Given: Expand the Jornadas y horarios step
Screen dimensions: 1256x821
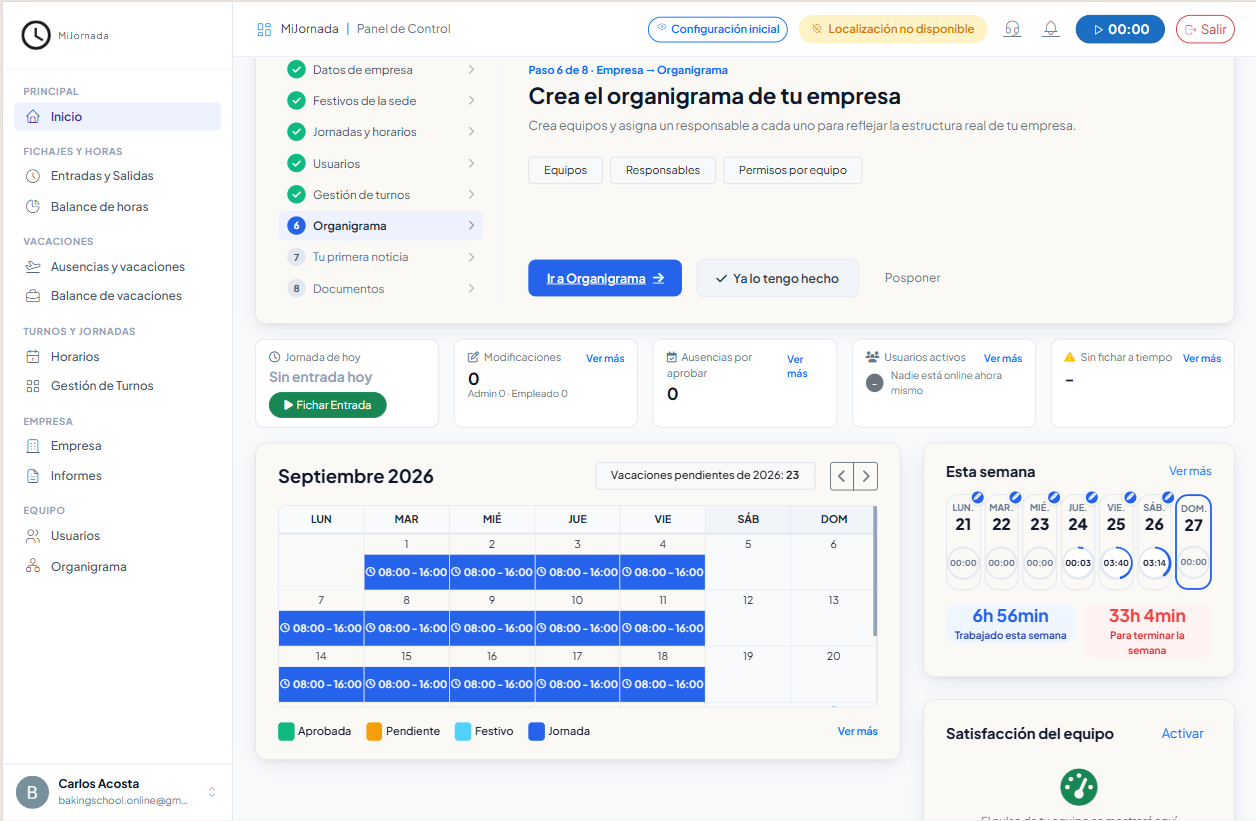Looking at the screenshot, I should coord(381,132).
